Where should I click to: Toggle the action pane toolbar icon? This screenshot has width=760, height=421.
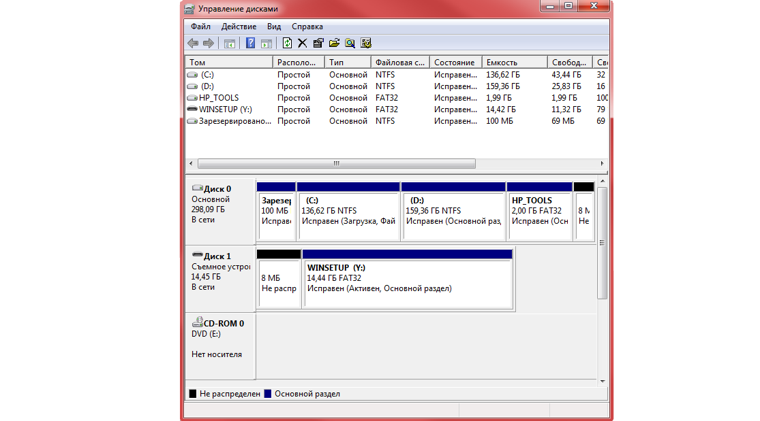click(266, 44)
